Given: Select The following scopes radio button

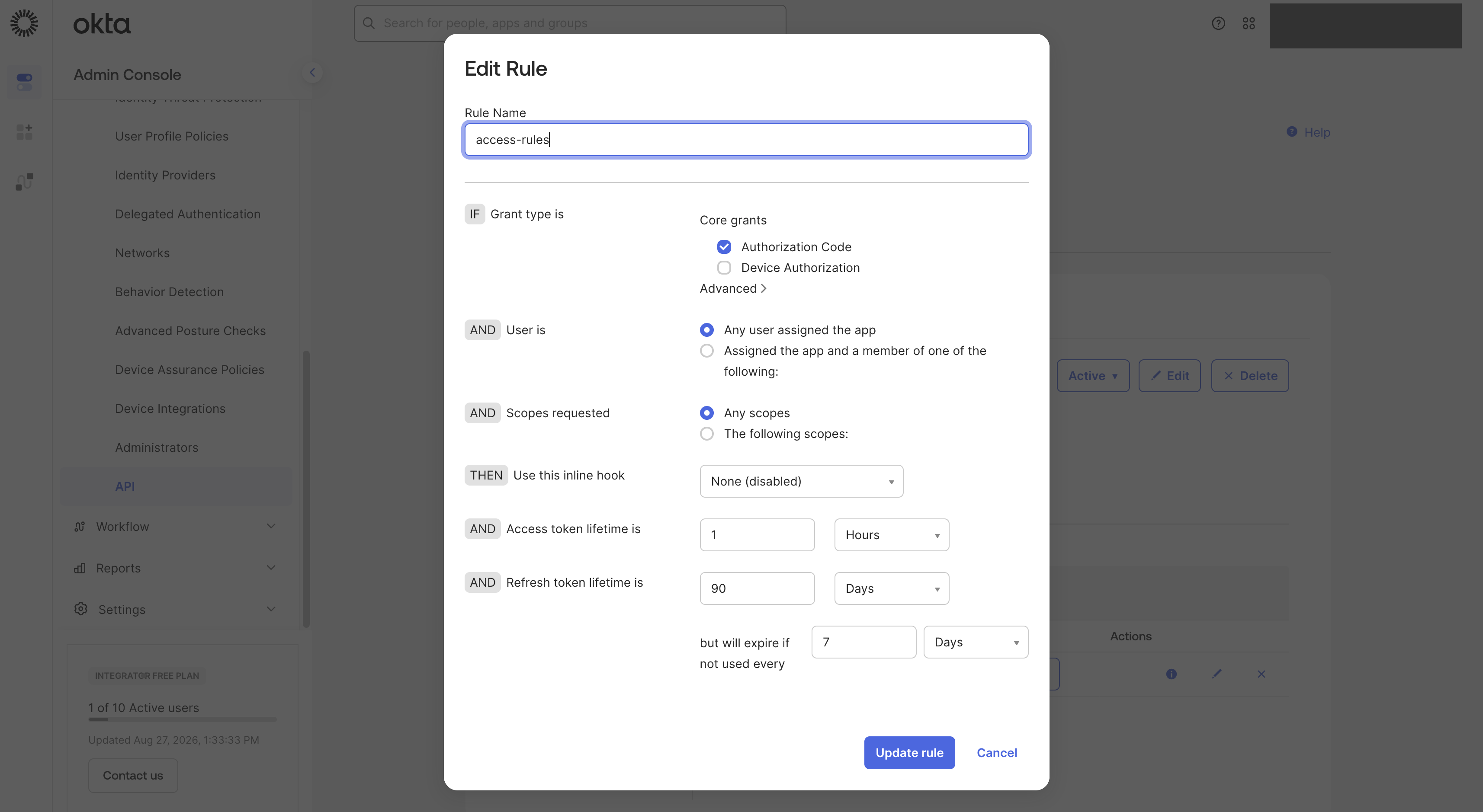Looking at the screenshot, I should [x=707, y=433].
